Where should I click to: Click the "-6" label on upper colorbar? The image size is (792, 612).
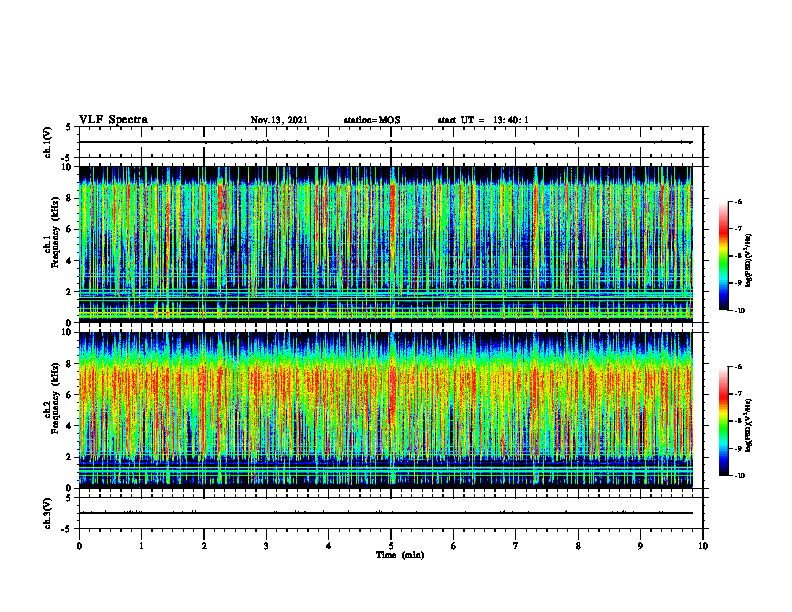738,201
